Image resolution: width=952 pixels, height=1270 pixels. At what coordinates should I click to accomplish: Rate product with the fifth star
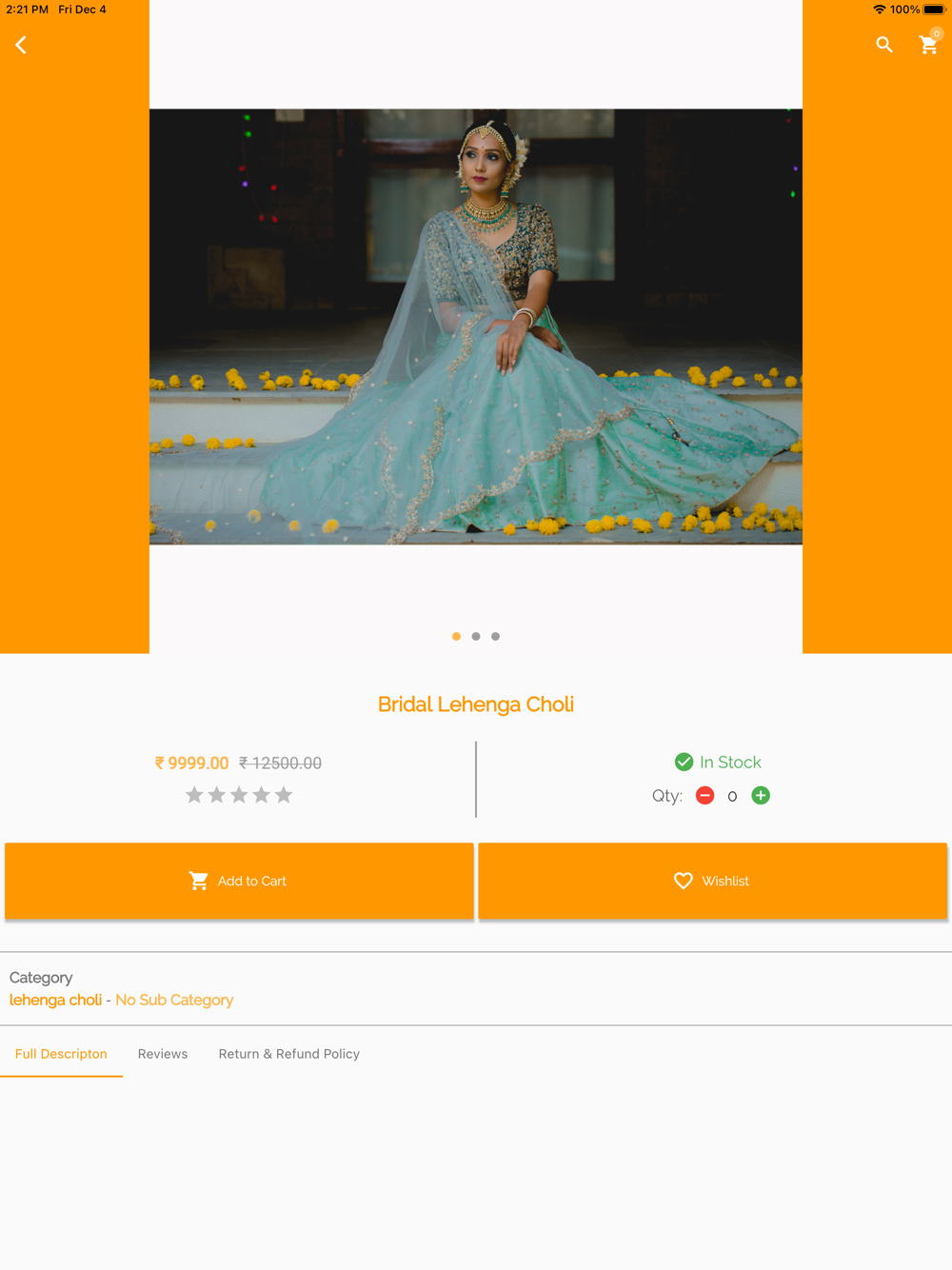point(284,795)
